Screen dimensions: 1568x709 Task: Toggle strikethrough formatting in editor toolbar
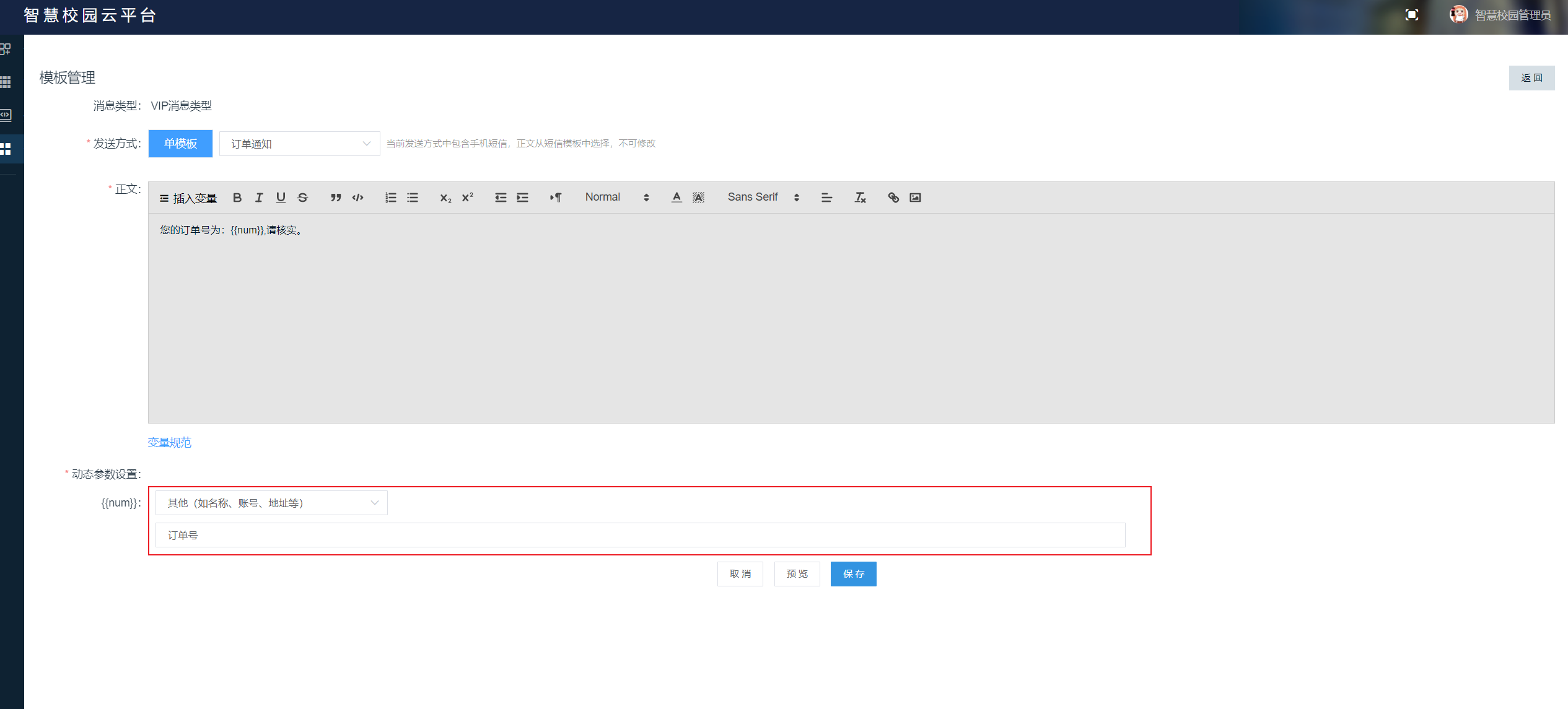tap(302, 198)
